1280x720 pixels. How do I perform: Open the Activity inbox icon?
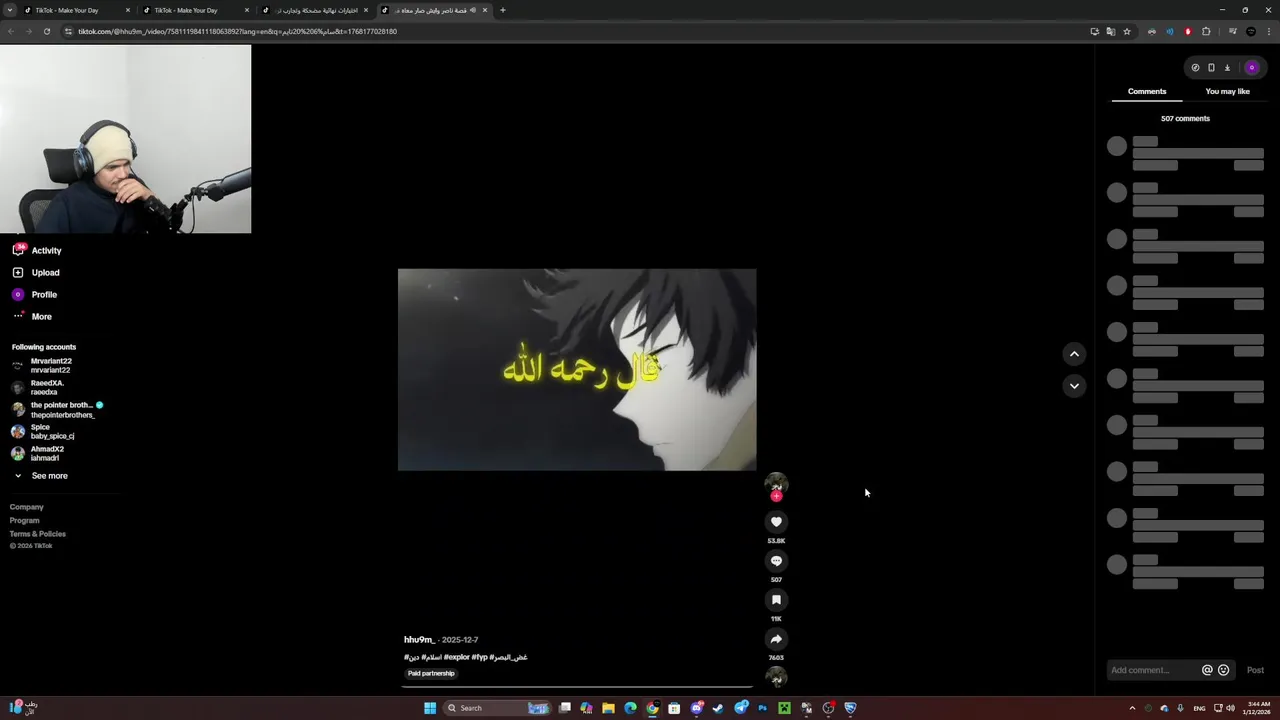click(x=18, y=250)
